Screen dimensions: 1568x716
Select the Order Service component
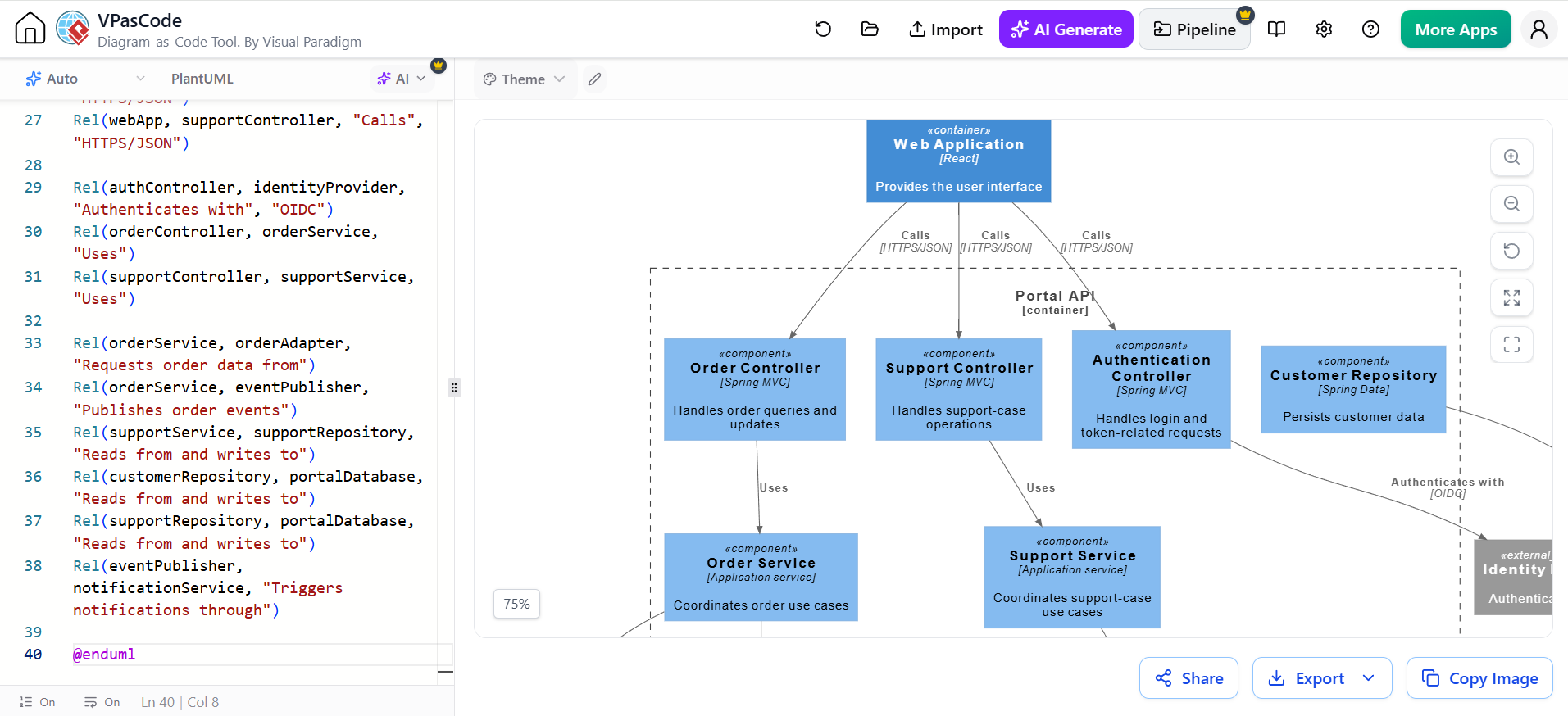click(x=761, y=577)
